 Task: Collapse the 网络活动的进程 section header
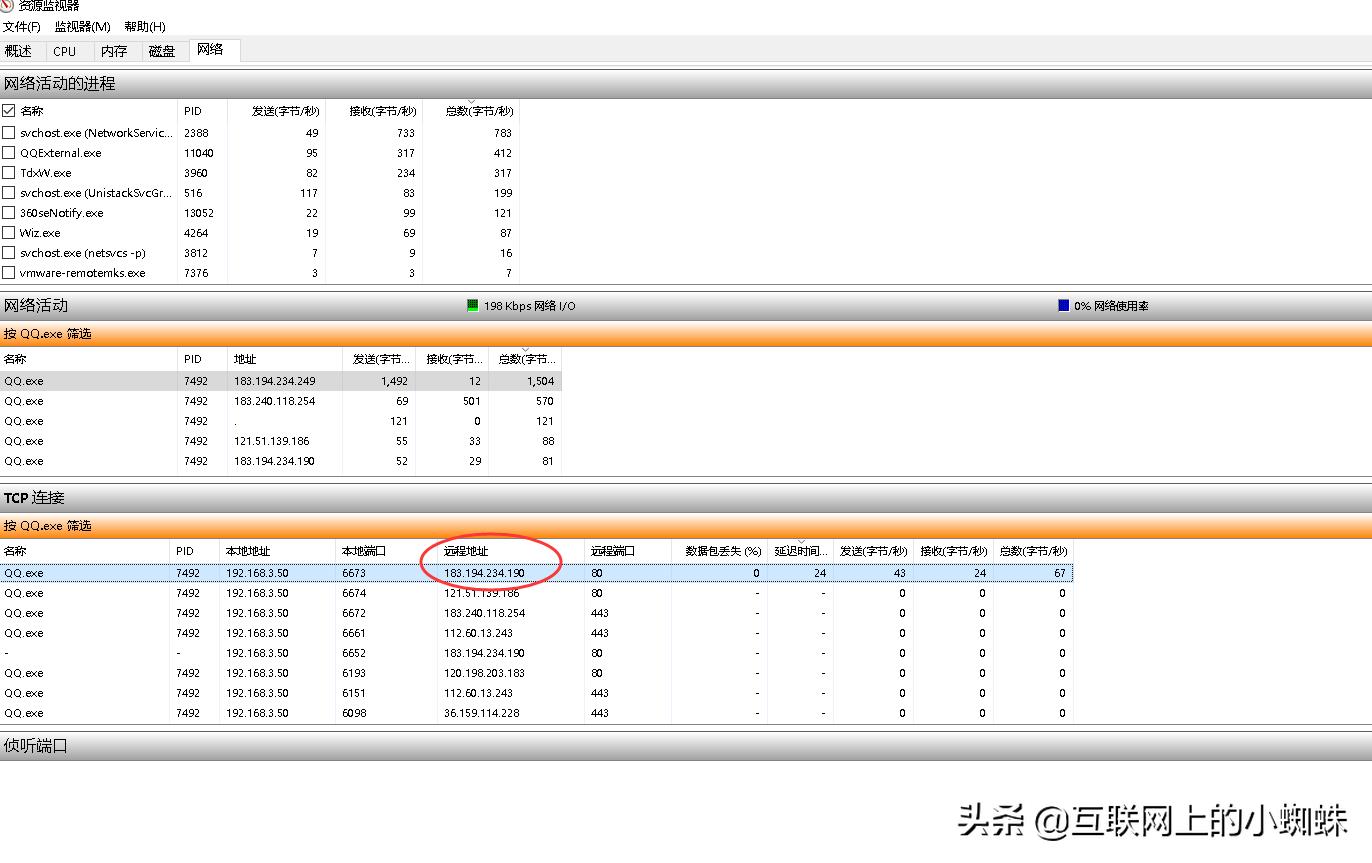point(686,84)
